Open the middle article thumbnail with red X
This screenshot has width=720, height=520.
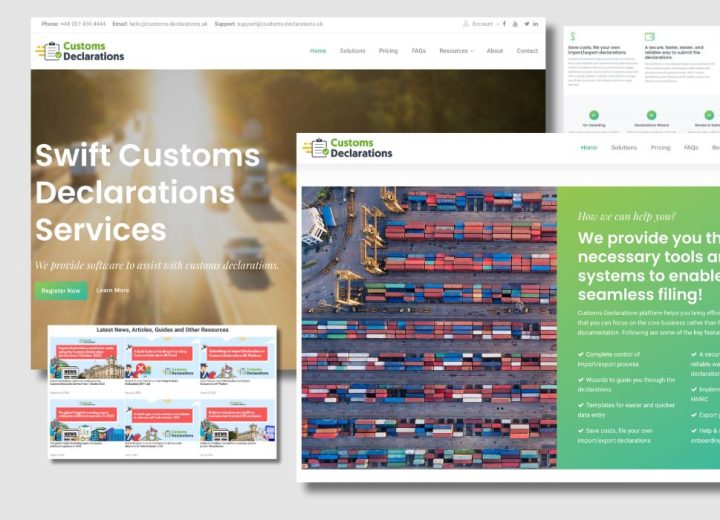tap(162, 358)
